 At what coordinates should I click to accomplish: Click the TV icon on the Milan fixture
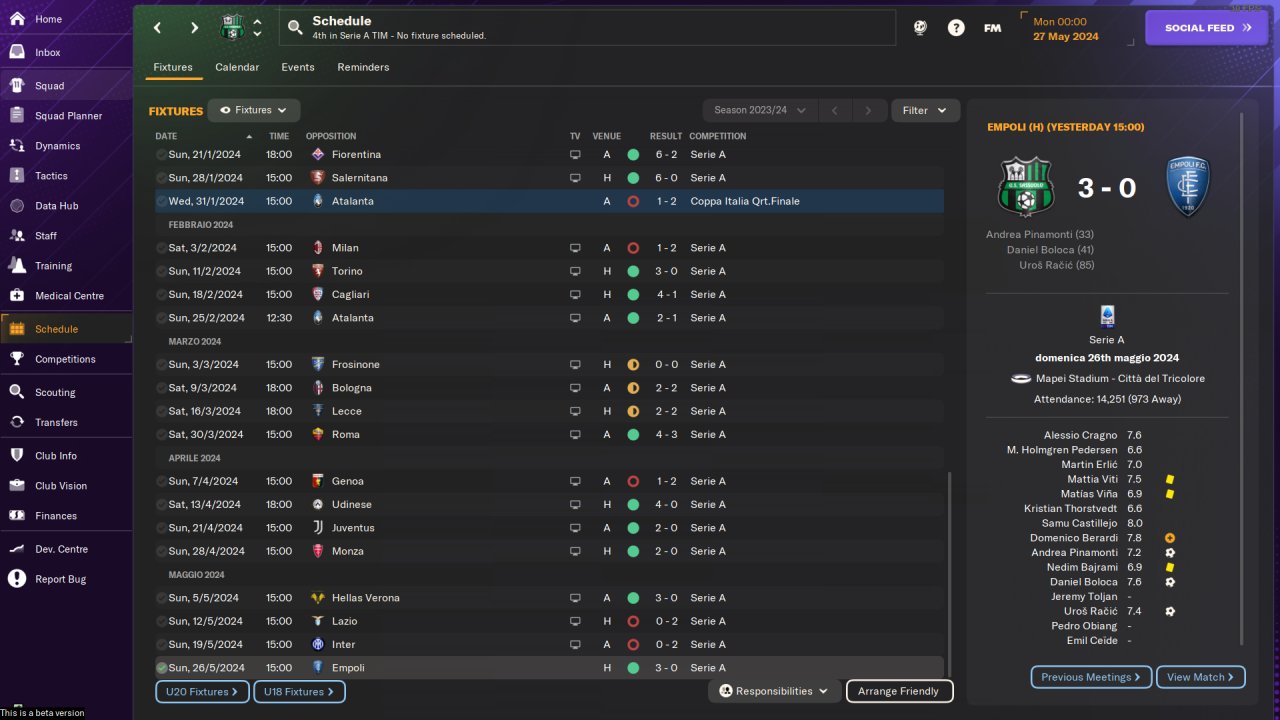point(575,248)
